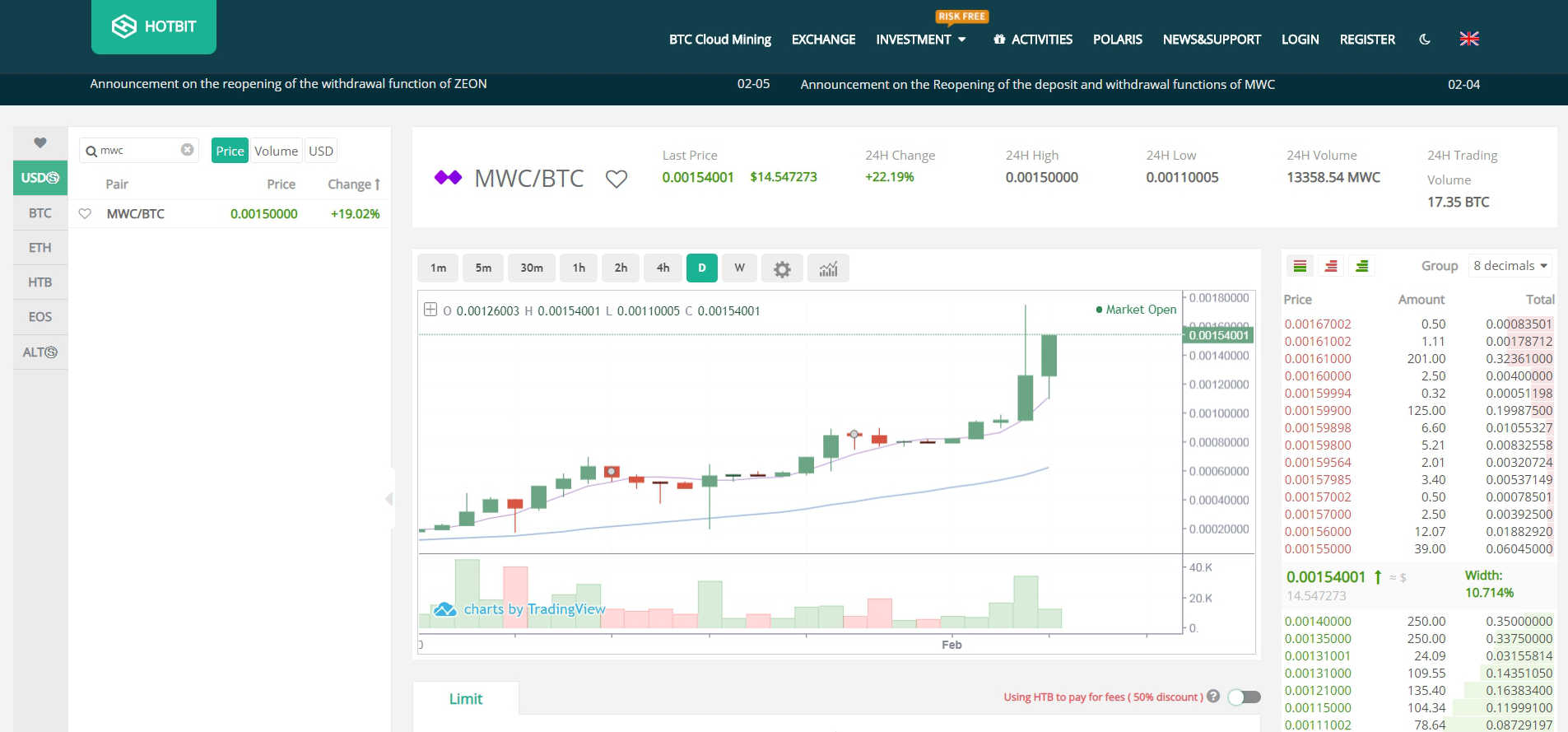Screen dimensions: 1568x732
Task: Click current price label on chart axis
Action: (1218, 335)
